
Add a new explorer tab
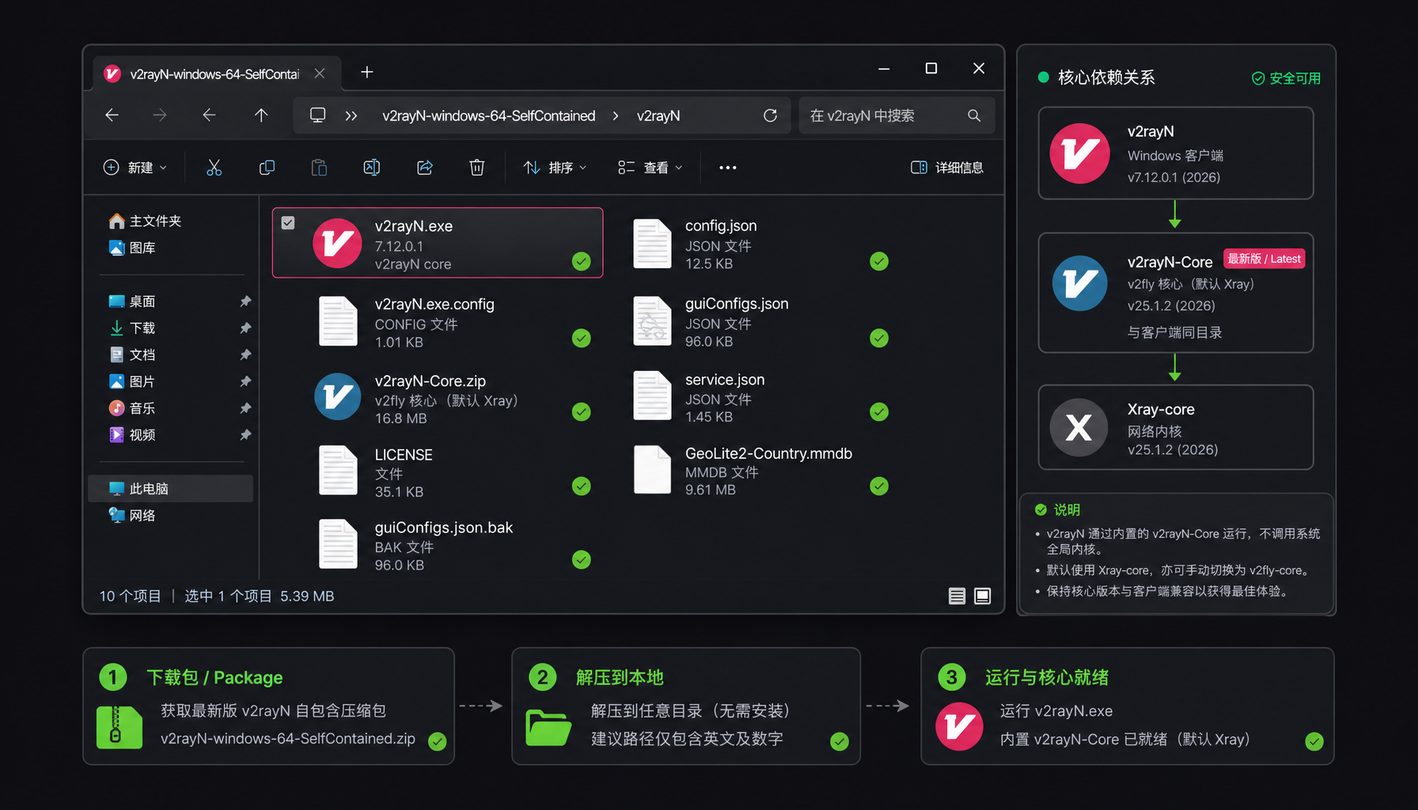point(367,72)
